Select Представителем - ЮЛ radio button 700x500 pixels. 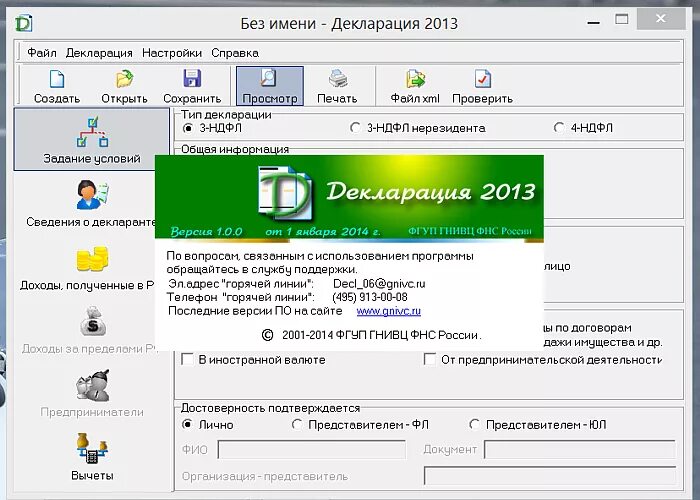[x=475, y=425]
